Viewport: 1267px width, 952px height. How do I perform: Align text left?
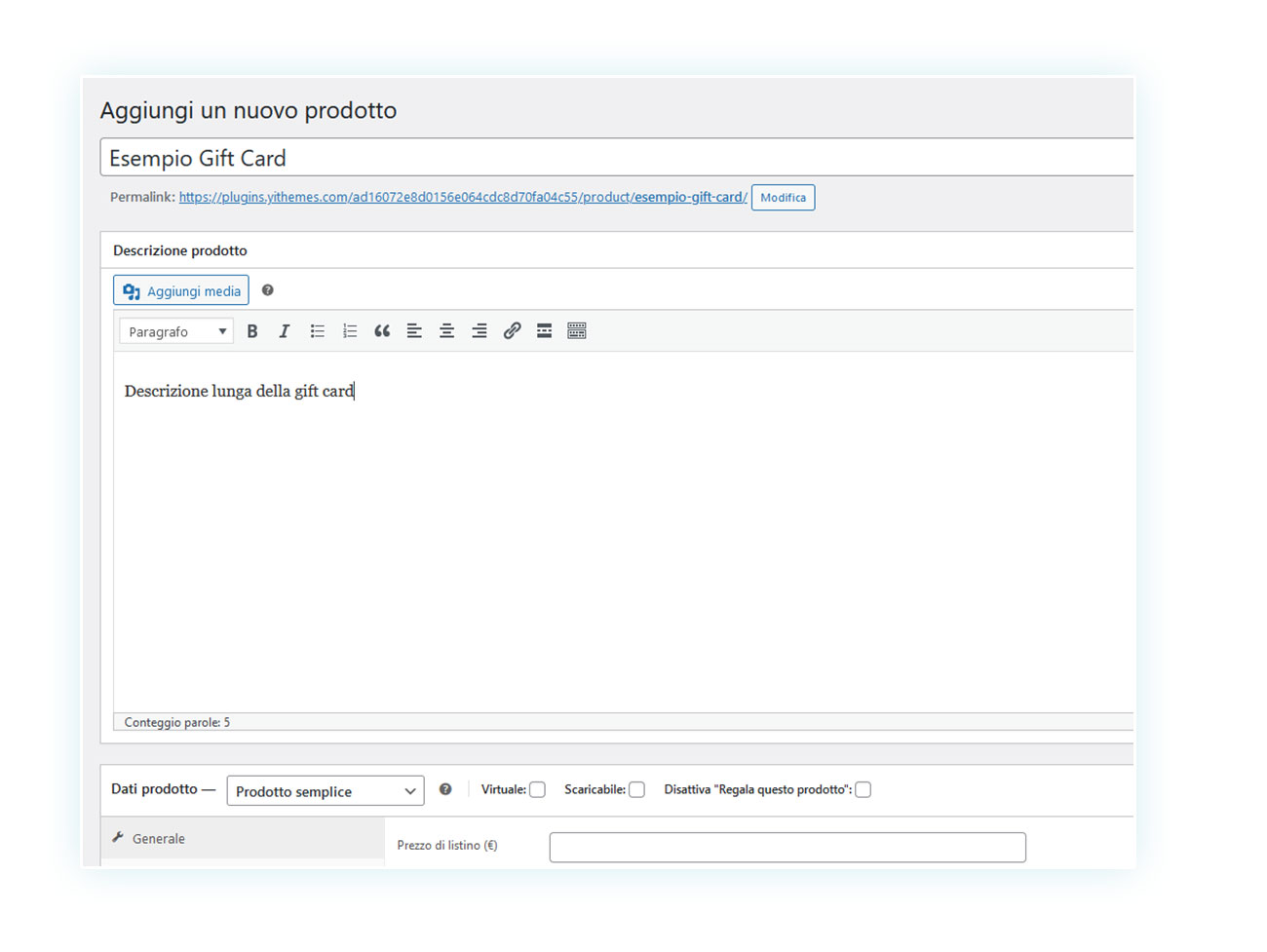click(x=414, y=331)
